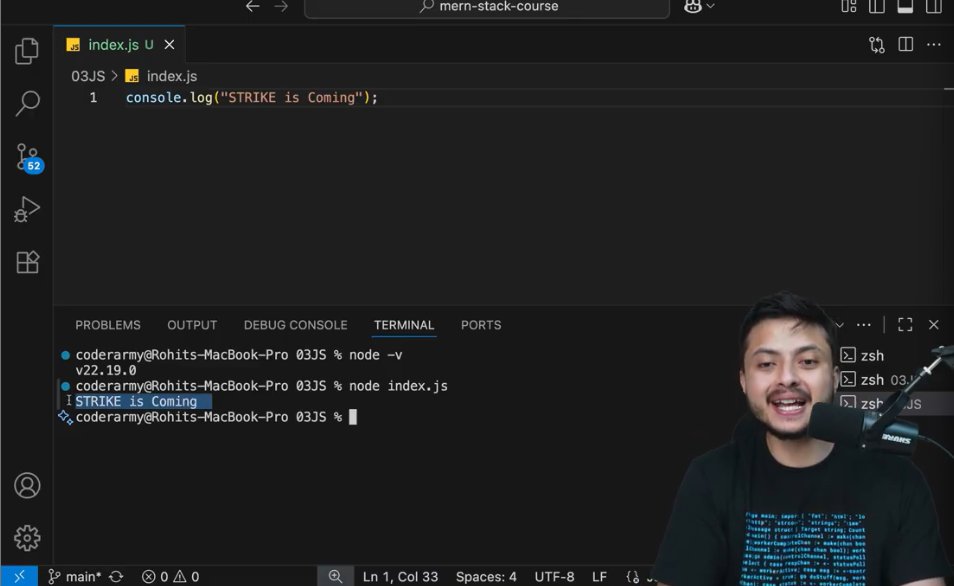The width and height of the screenshot is (954, 586).
Task: Switch to the PORTS tab
Action: point(481,325)
